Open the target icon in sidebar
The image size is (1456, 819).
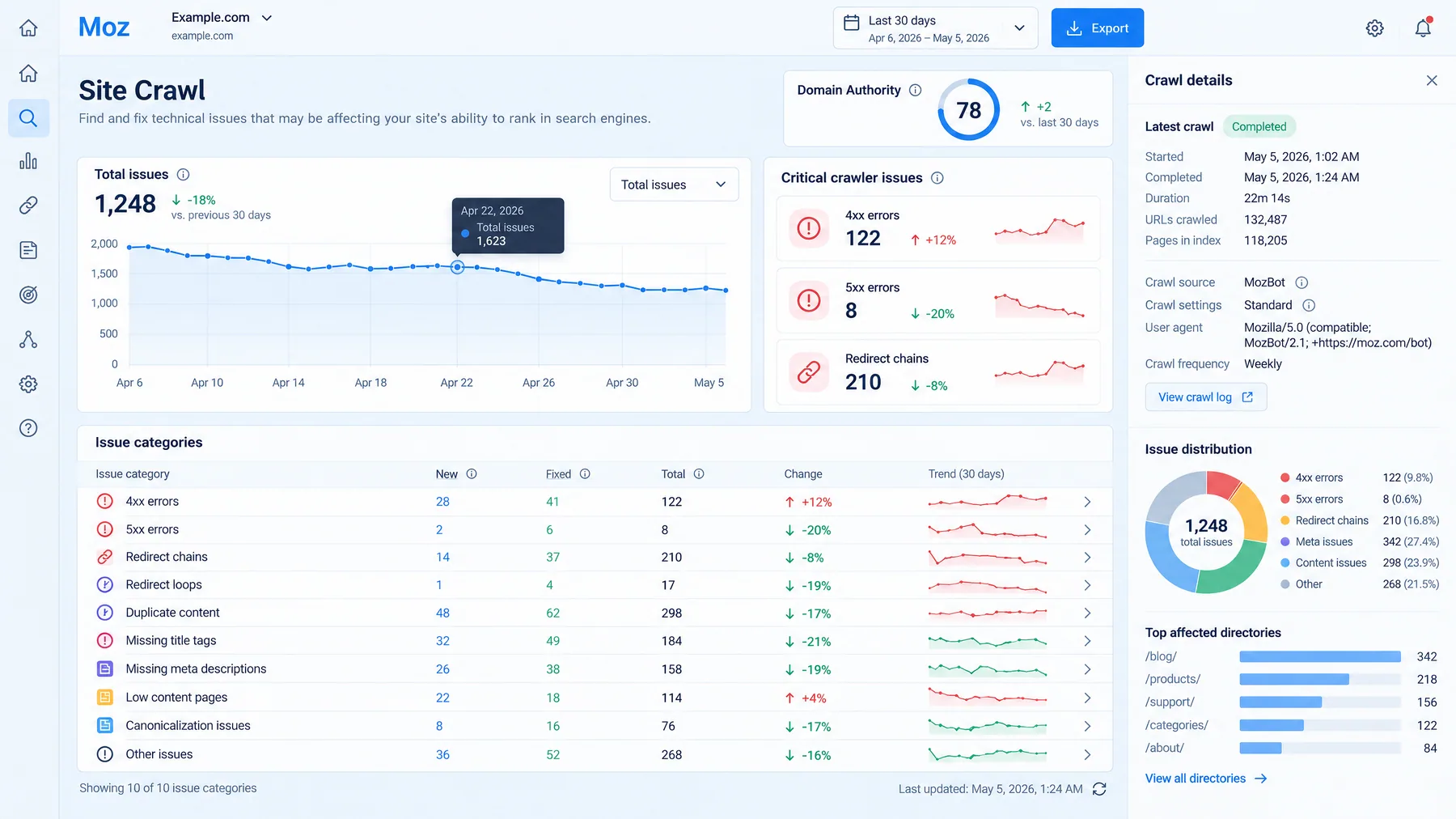28,295
